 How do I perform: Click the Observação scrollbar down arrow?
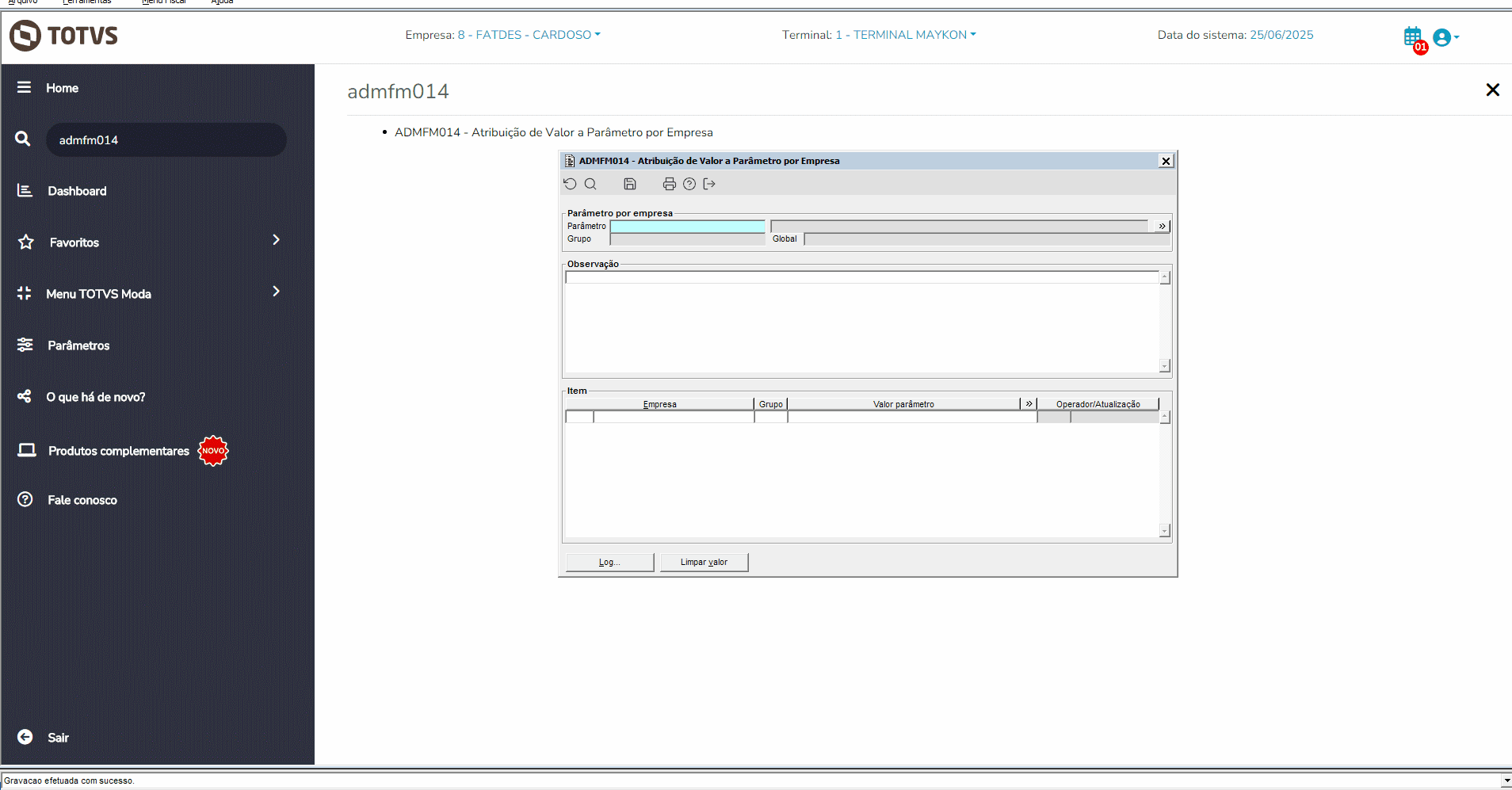pos(1165,365)
